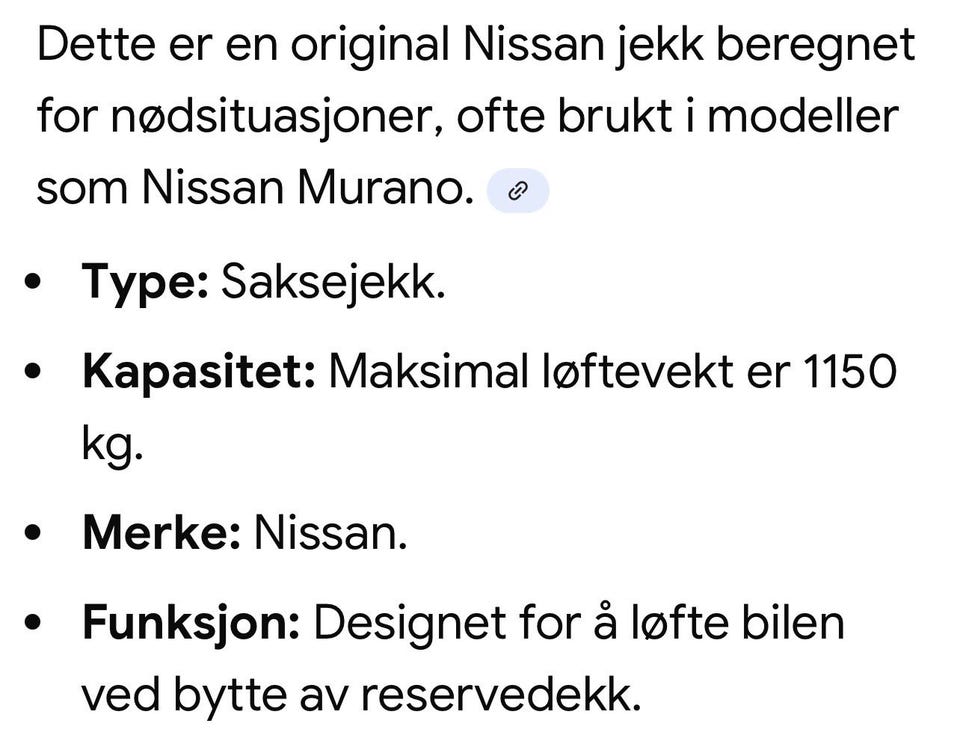Click the bullet point before Funksjon
This screenshot has height=753, width=960.
(33, 623)
